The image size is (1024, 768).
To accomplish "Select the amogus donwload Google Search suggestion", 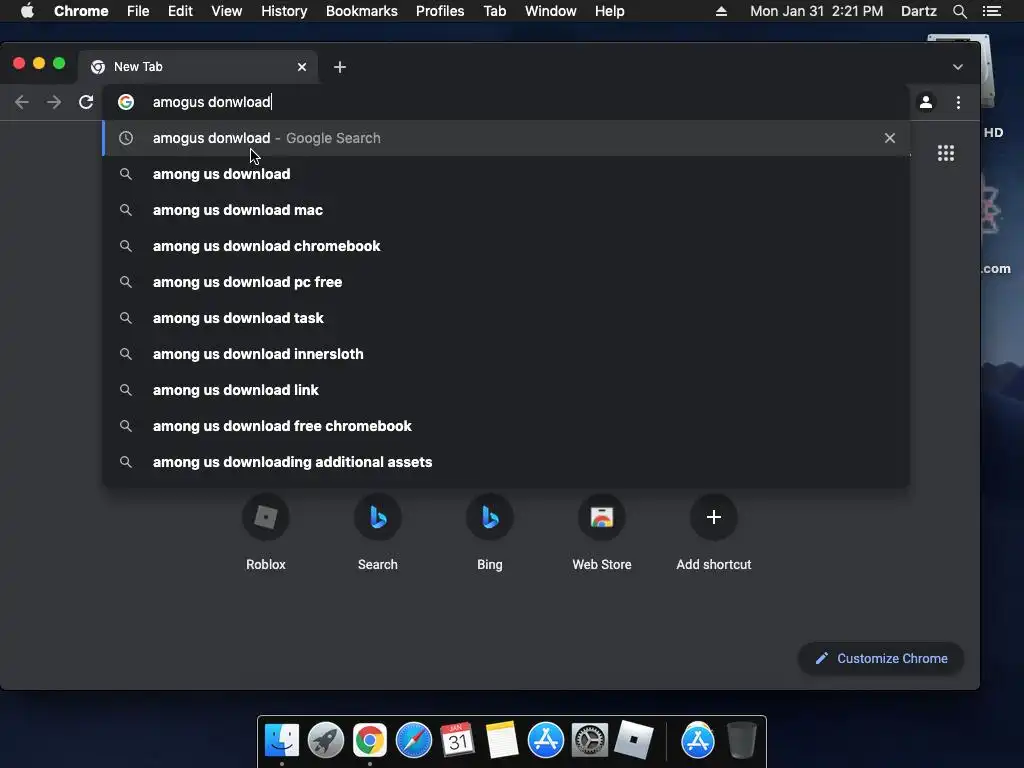I will pos(506,138).
